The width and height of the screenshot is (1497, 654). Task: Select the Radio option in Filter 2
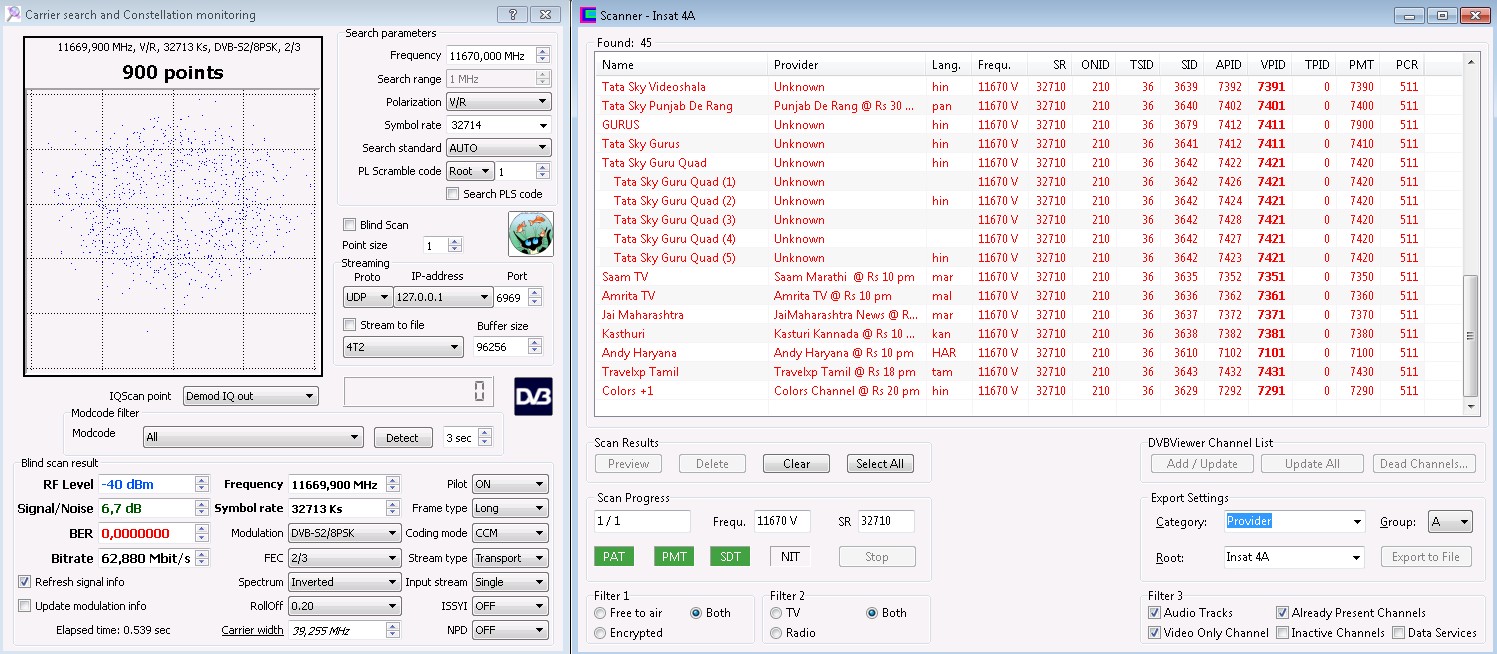click(776, 633)
